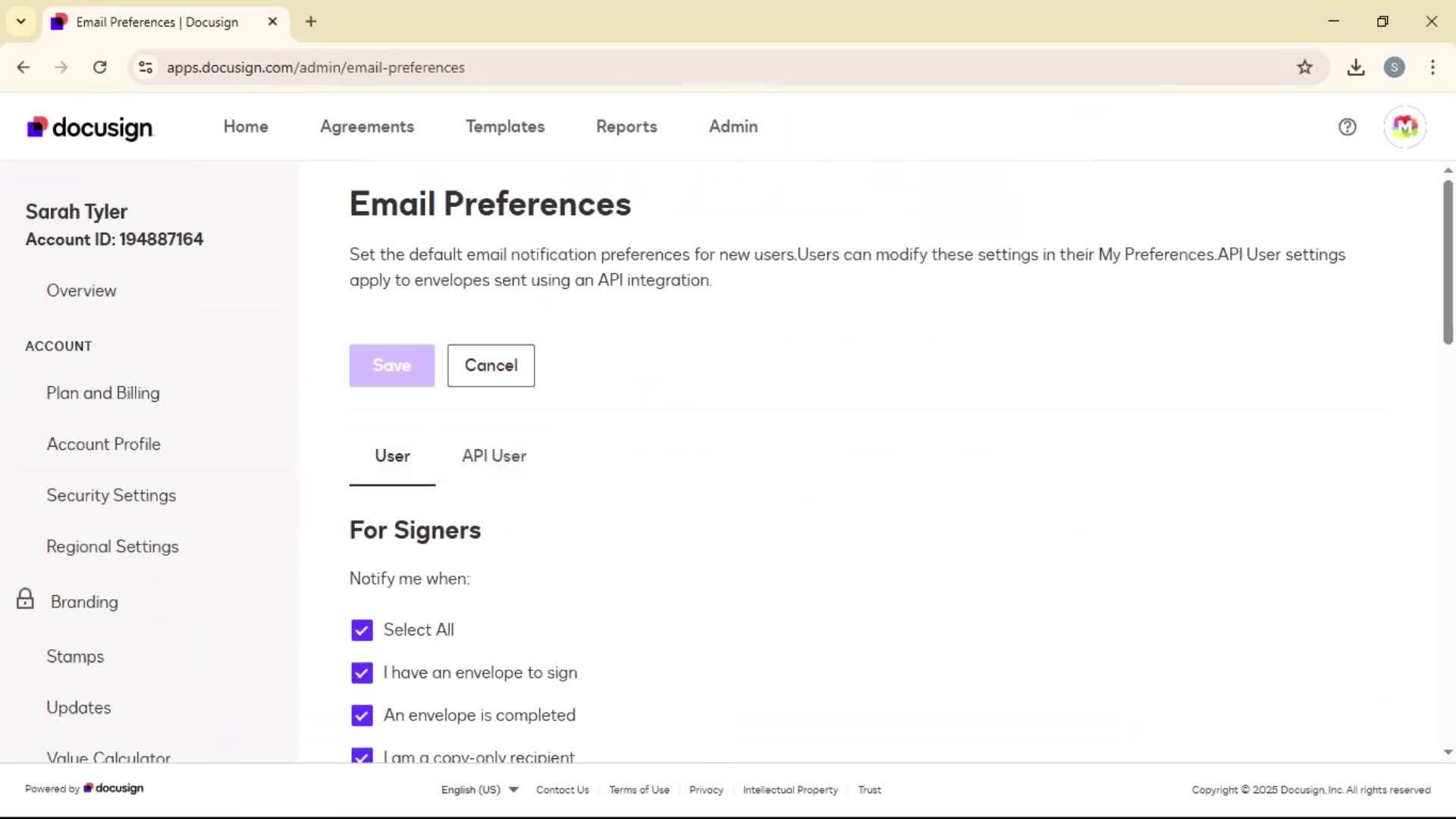
Task: Open the Reports menu
Action: [626, 127]
